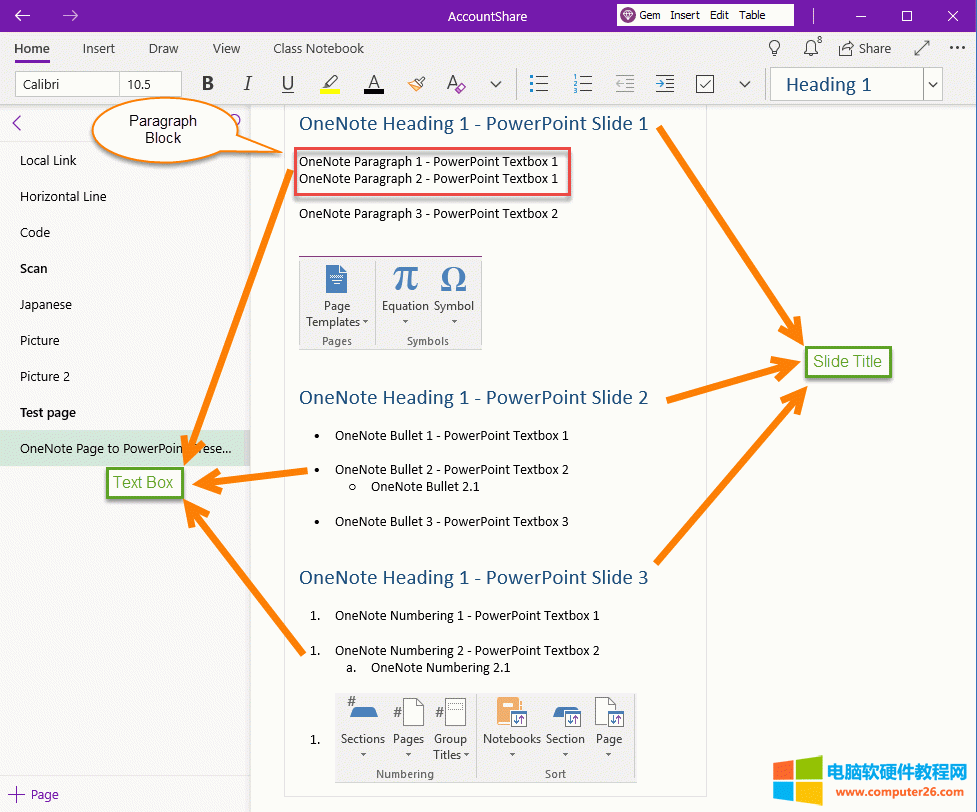Click the lightbulb Tell Me icon
977x812 pixels.
point(775,48)
